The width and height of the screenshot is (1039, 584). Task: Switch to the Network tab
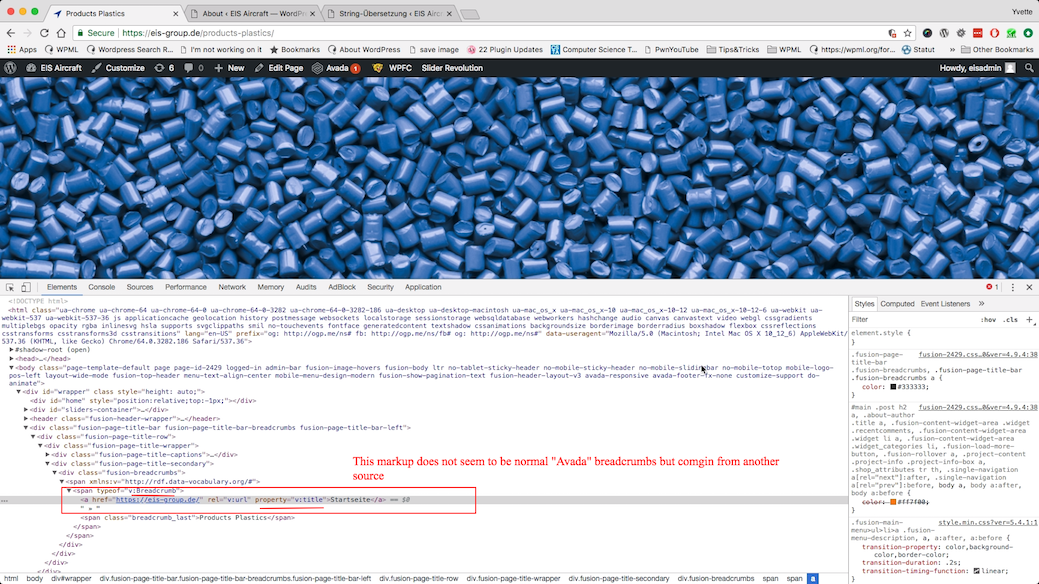point(232,287)
